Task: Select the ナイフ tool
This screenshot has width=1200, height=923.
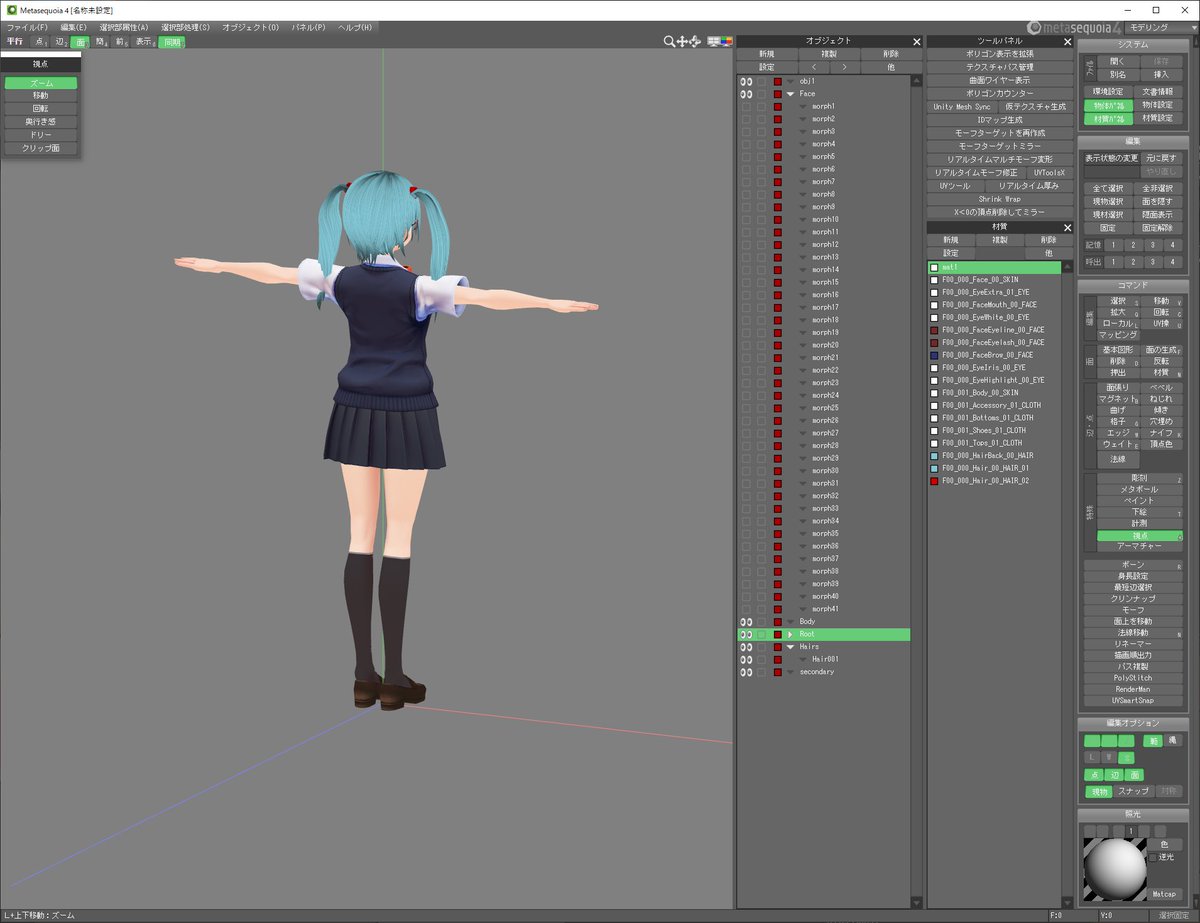Action: pyautogui.click(x=1161, y=433)
